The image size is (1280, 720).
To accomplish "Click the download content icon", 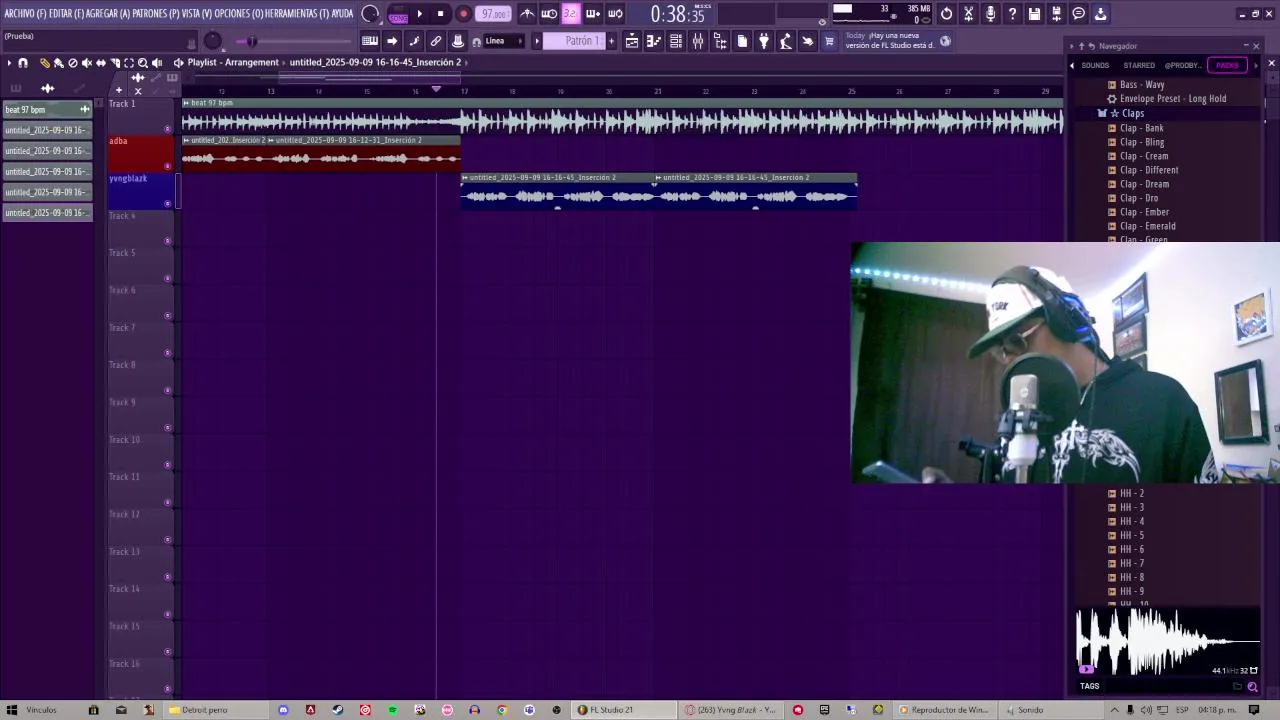I will pos(1101,14).
